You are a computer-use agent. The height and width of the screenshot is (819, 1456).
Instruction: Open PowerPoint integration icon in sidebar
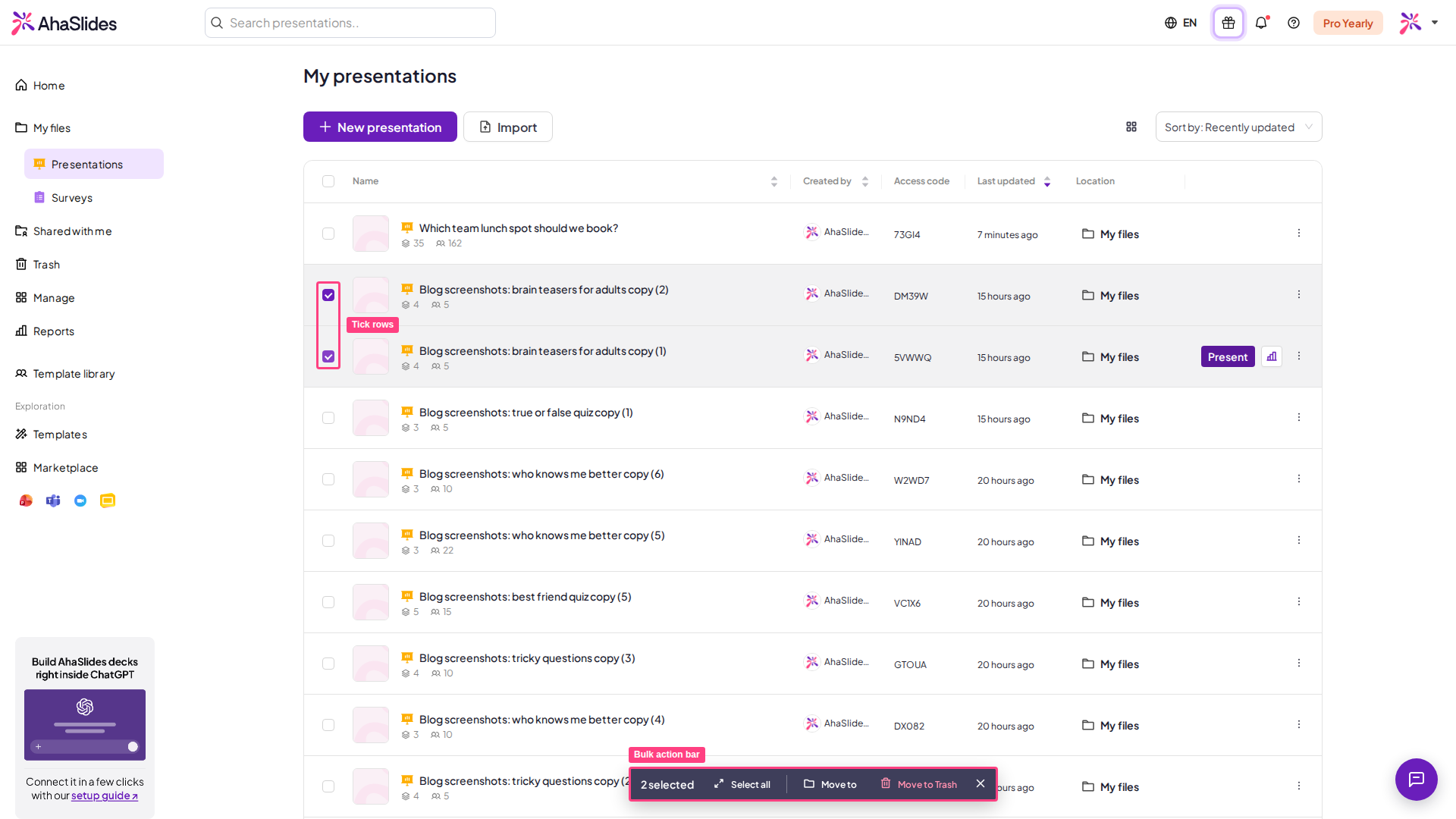point(26,500)
